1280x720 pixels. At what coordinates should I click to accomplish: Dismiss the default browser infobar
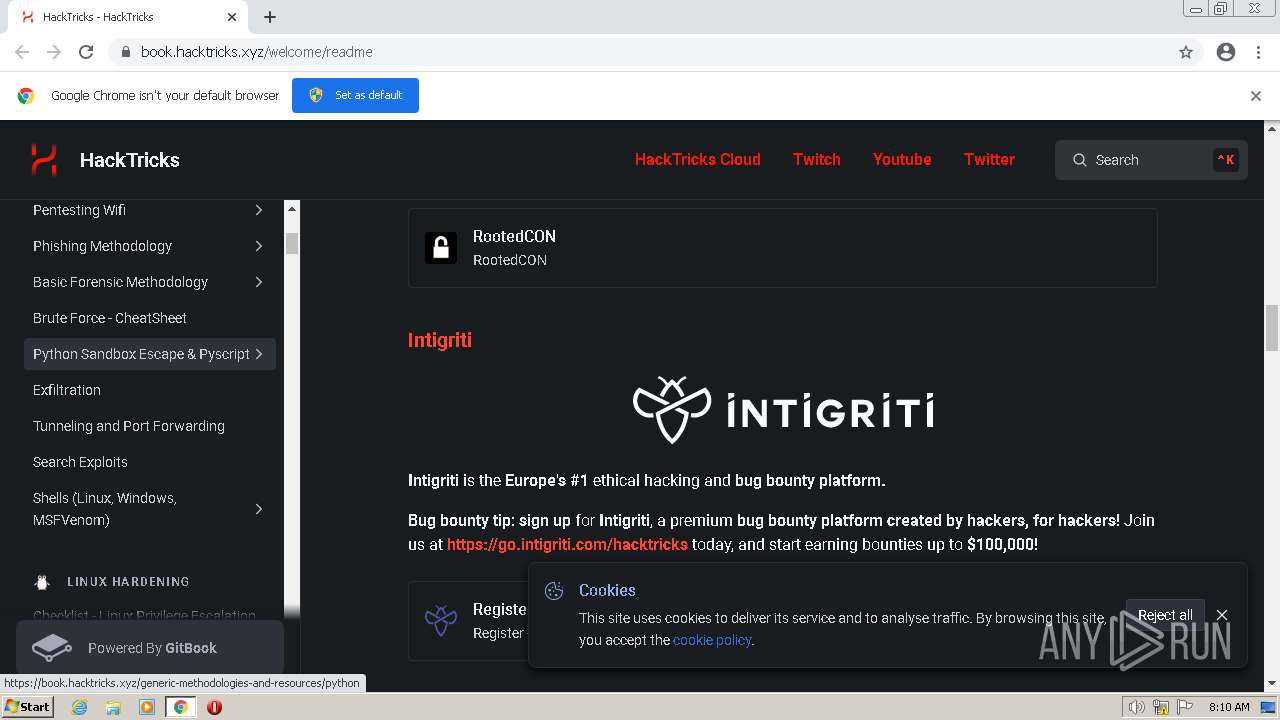[x=1256, y=96]
